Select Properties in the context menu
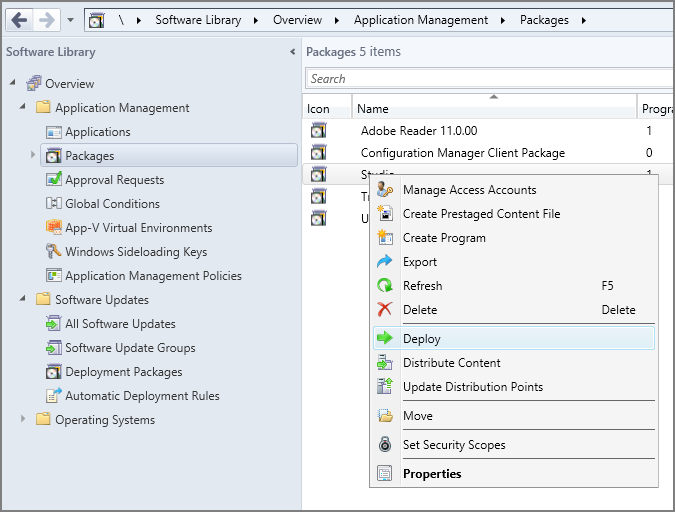Image resolution: width=675 pixels, height=512 pixels. coord(431,474)
